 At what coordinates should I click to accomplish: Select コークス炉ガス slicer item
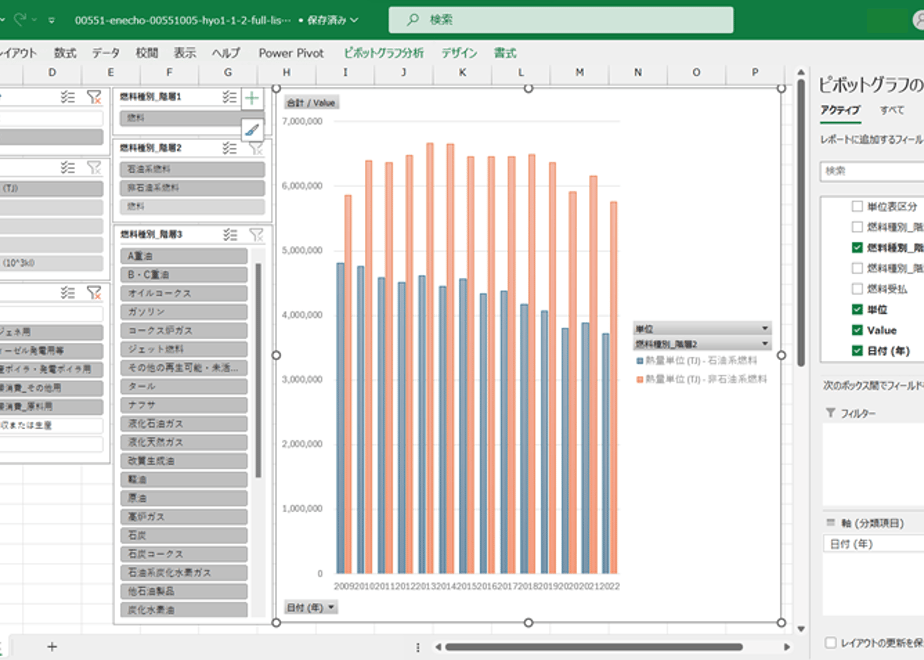(184, 331)
